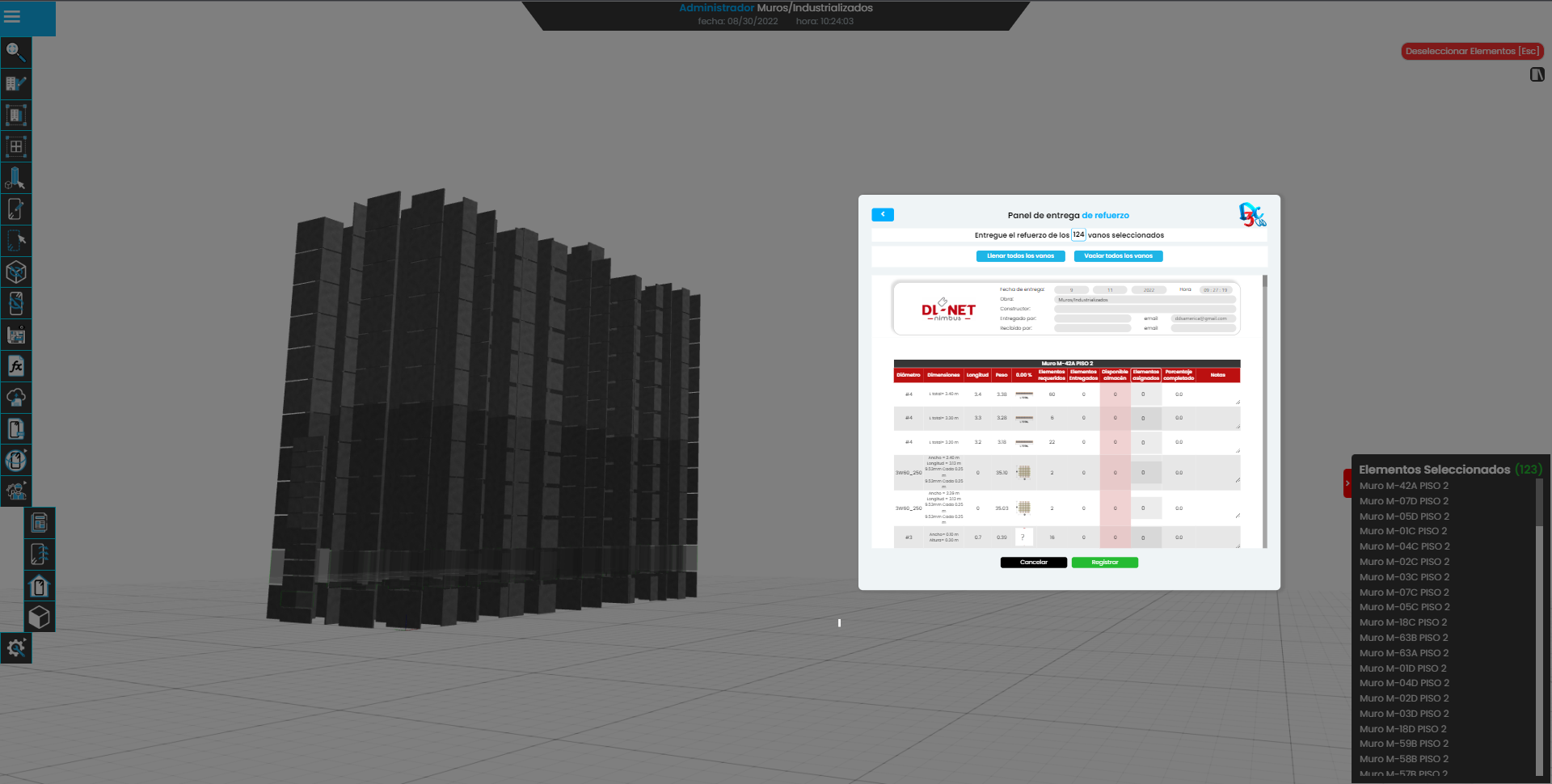Select the solid cube view icon

[x=39, y=618]
